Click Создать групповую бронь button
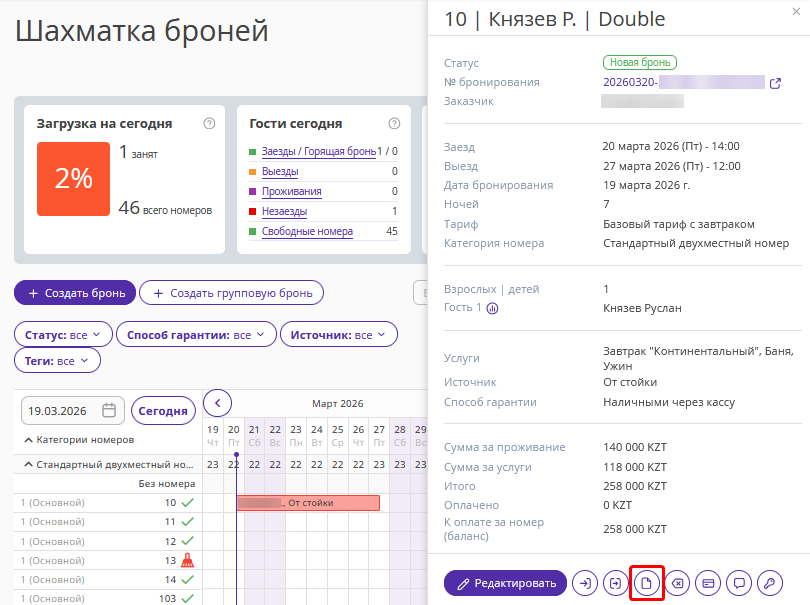 (x=231, y=293)
